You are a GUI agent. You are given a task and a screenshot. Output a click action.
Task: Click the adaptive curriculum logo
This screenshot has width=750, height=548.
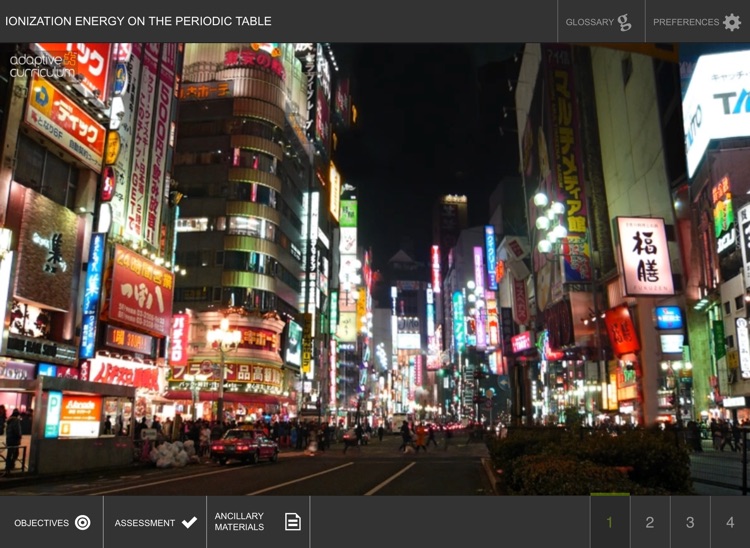(x=43, y=66)
